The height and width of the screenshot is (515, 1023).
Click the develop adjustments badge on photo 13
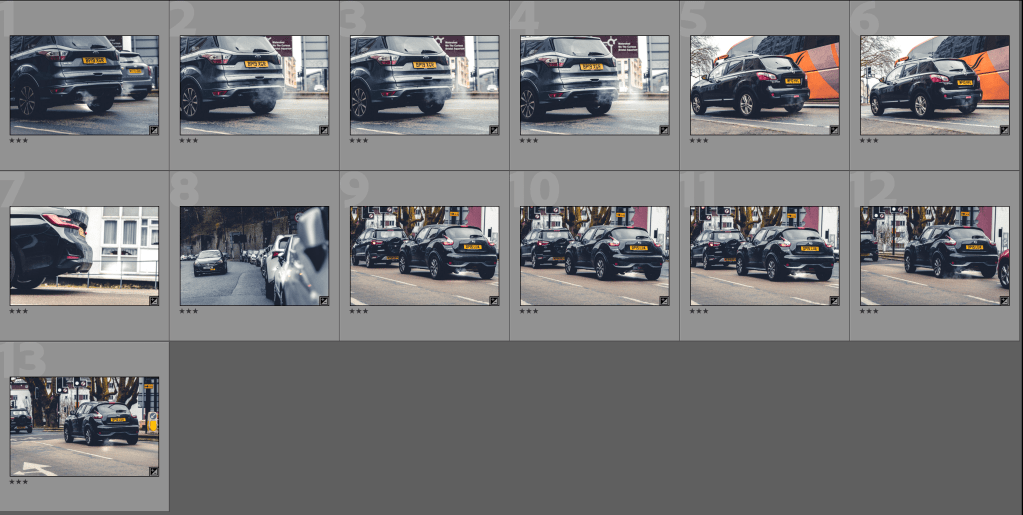click(x=154, y=471)
